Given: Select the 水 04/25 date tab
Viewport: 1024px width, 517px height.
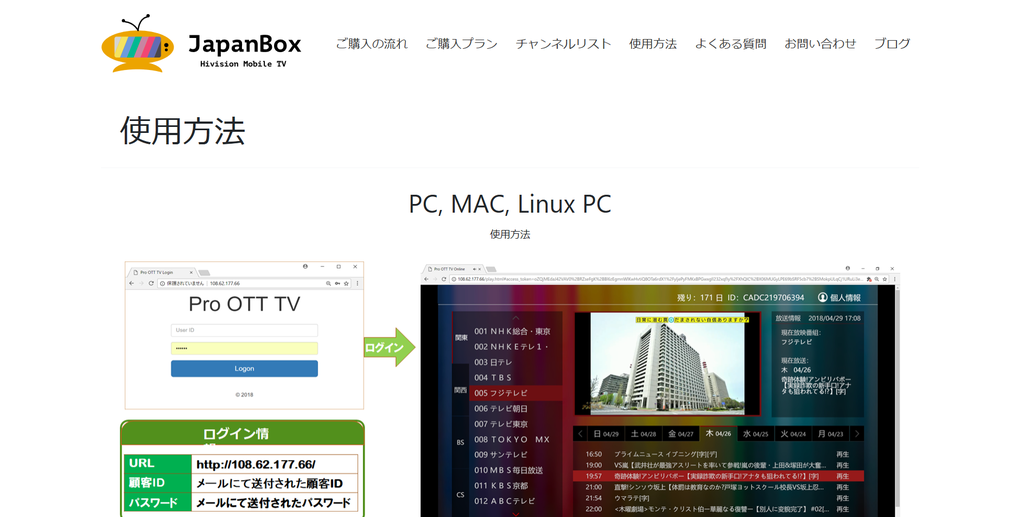Looking at the screenshot, I should 756,434.
